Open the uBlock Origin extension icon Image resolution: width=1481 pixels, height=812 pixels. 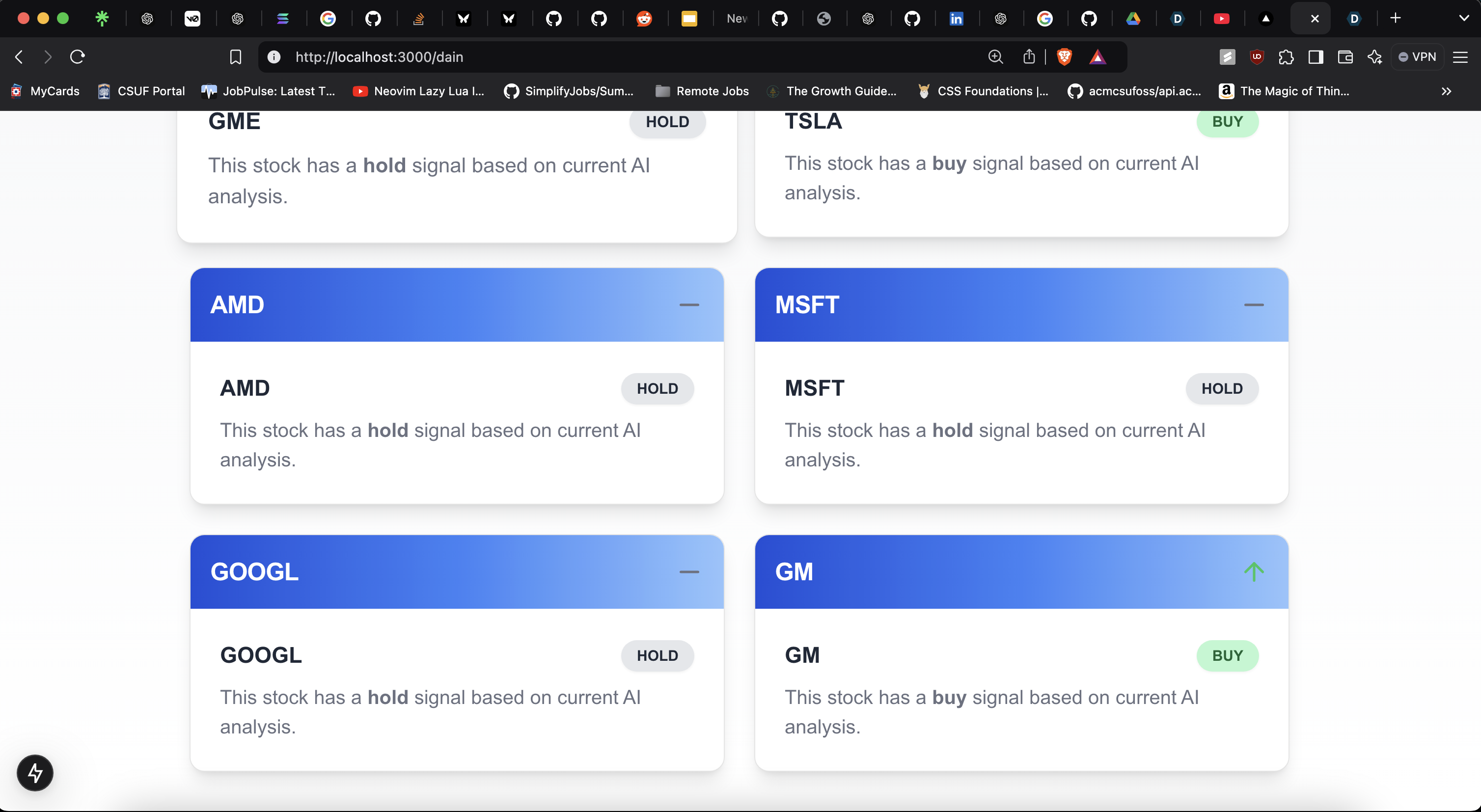click(1257, 57)
